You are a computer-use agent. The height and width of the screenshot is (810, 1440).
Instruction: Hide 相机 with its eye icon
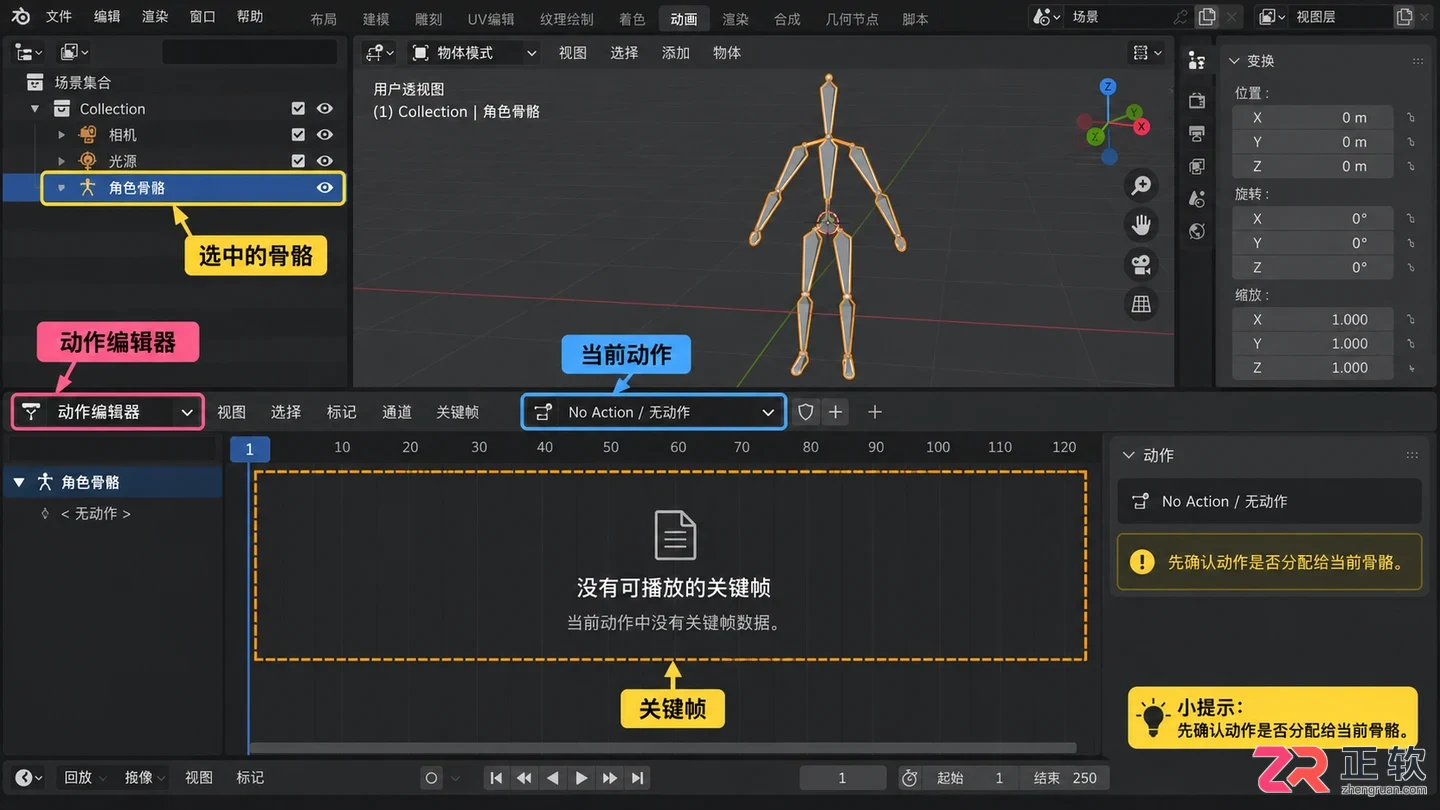pyautogui.click(x=325, y=135)
